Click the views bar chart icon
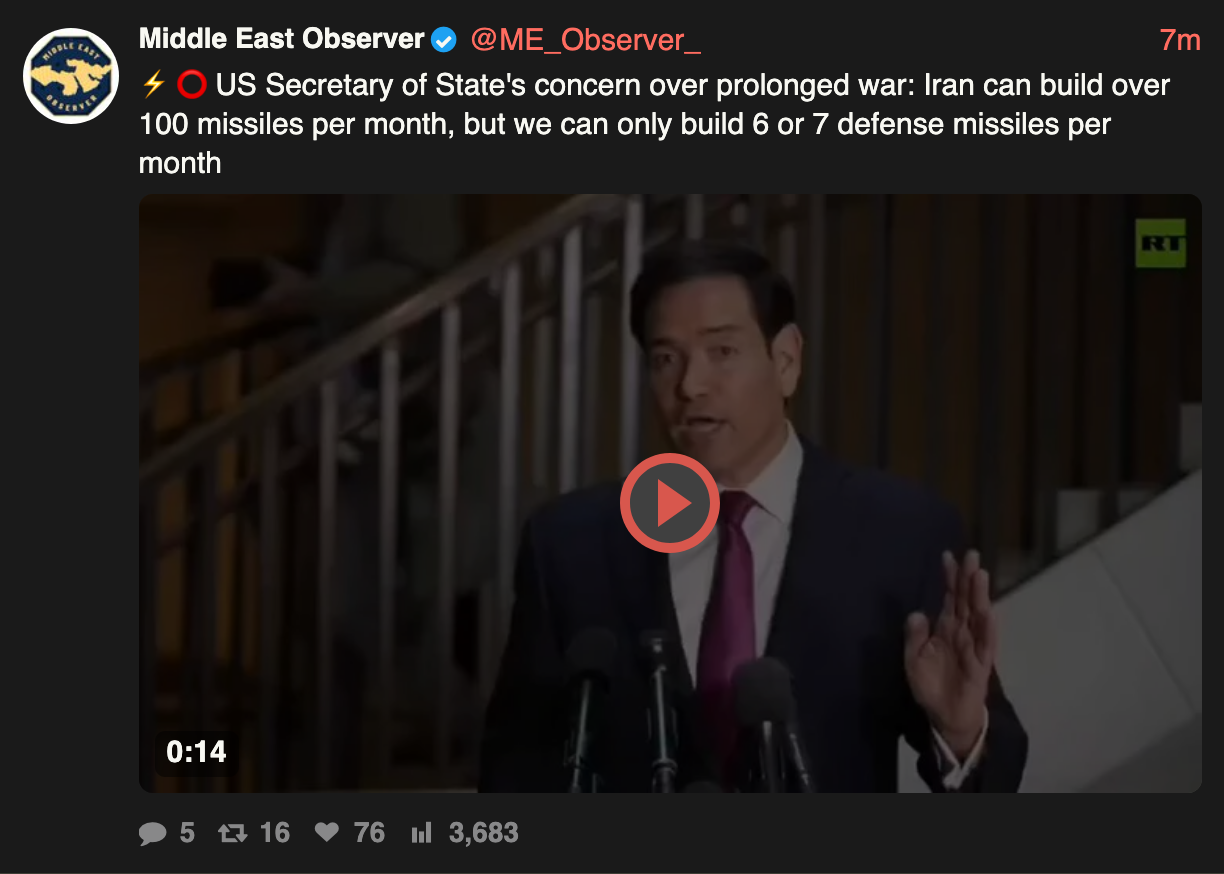Image resolution: width=1224 pixels, height=874 pixels. coord(421,833)
